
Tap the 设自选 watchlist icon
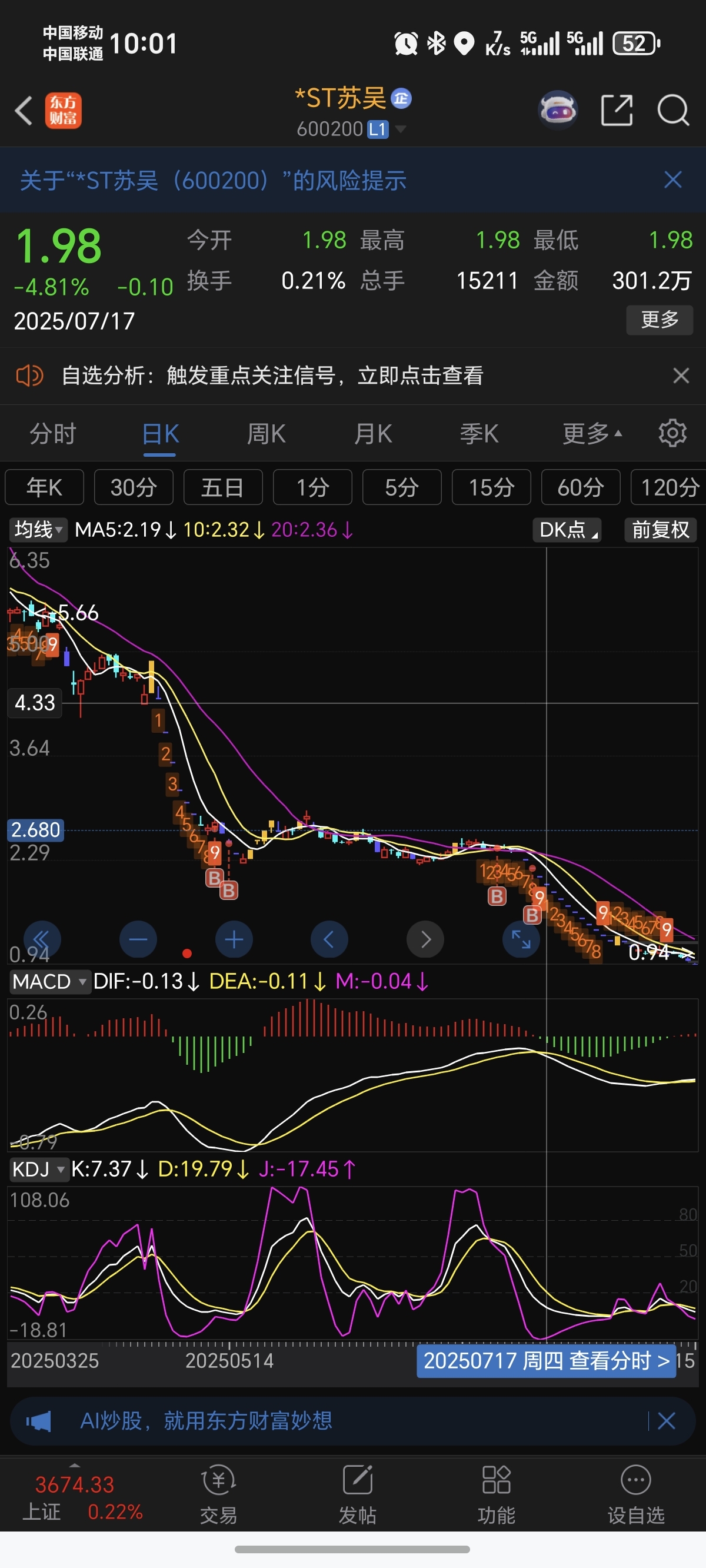[x=635, y=1494]
